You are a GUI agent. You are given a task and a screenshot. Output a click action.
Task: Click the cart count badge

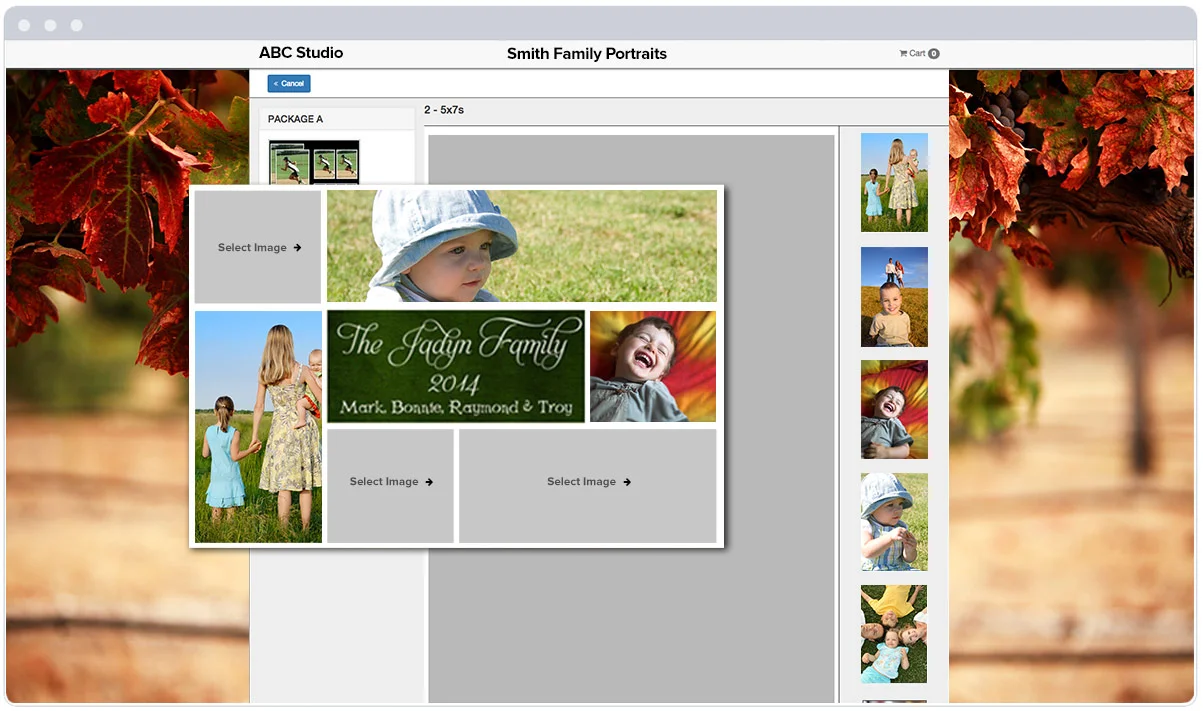coord(934,54)
